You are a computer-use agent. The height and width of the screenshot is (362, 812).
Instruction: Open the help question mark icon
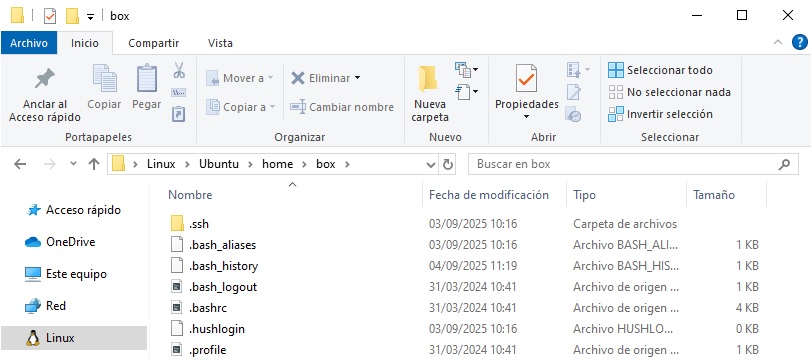(800, 42)
